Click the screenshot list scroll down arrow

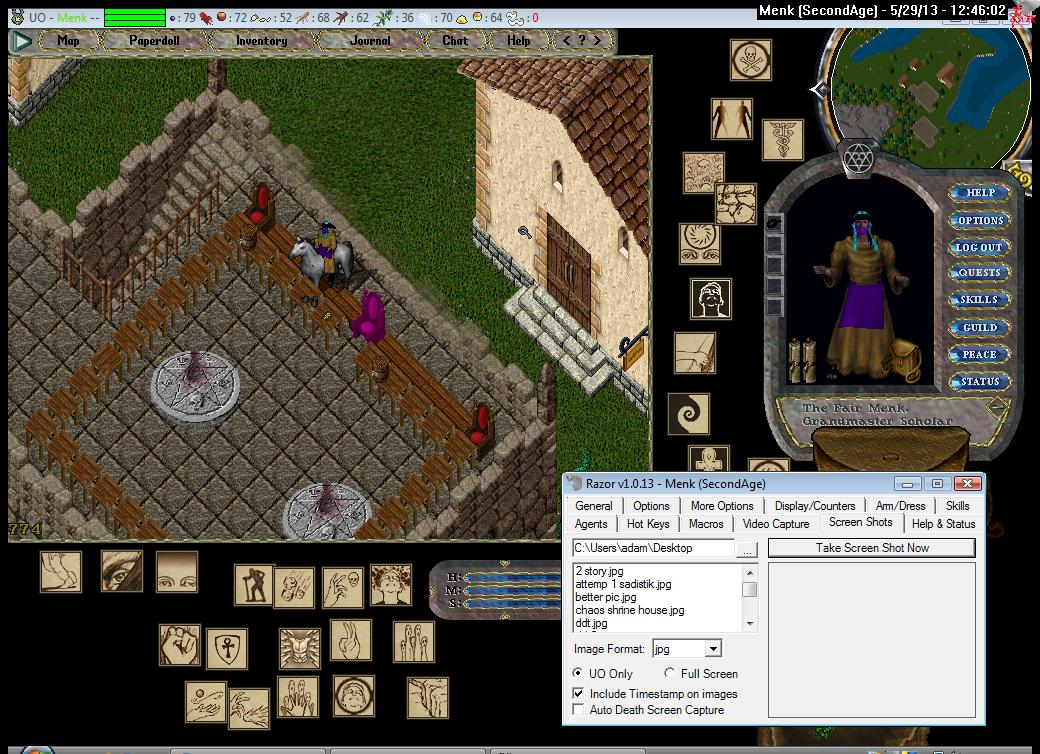pos(749,623)
